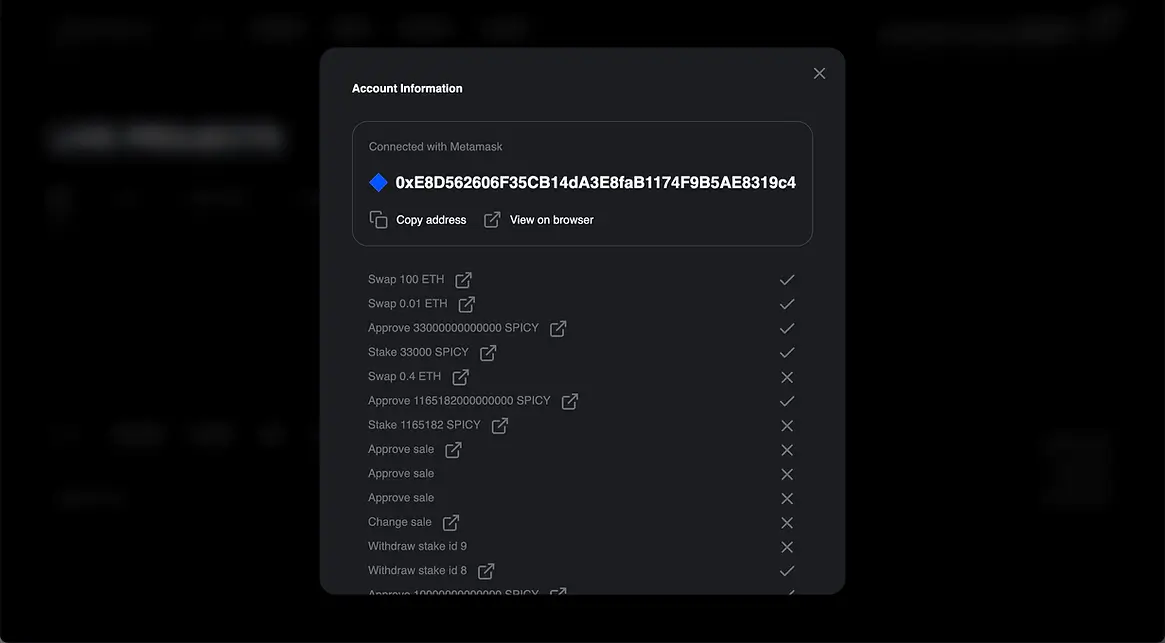Open external link for Withdraw stake id 8
Image resolution: width=1165 pixels, height=643 pixels.
(486, 571)
